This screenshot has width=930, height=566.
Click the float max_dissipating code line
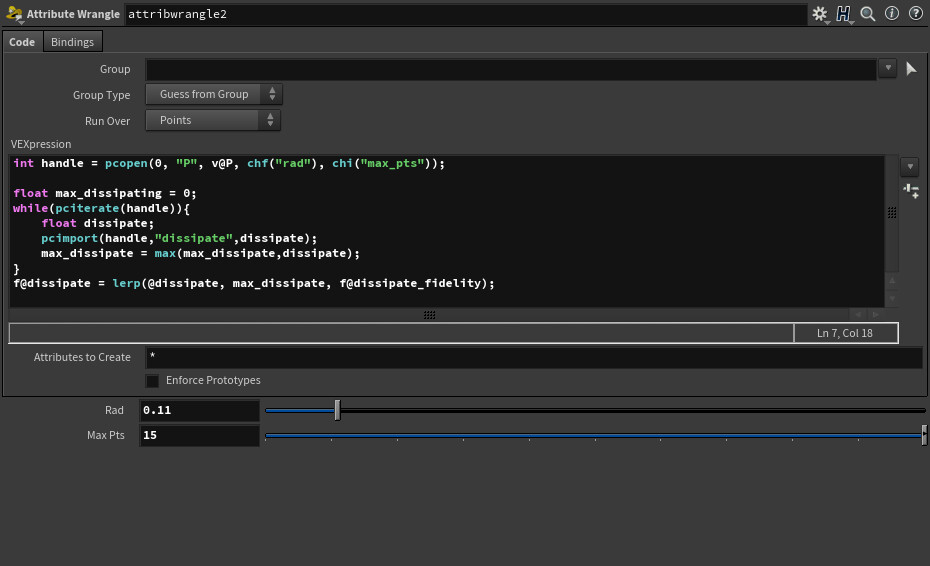pyautogui.click(x=104, y=193)
